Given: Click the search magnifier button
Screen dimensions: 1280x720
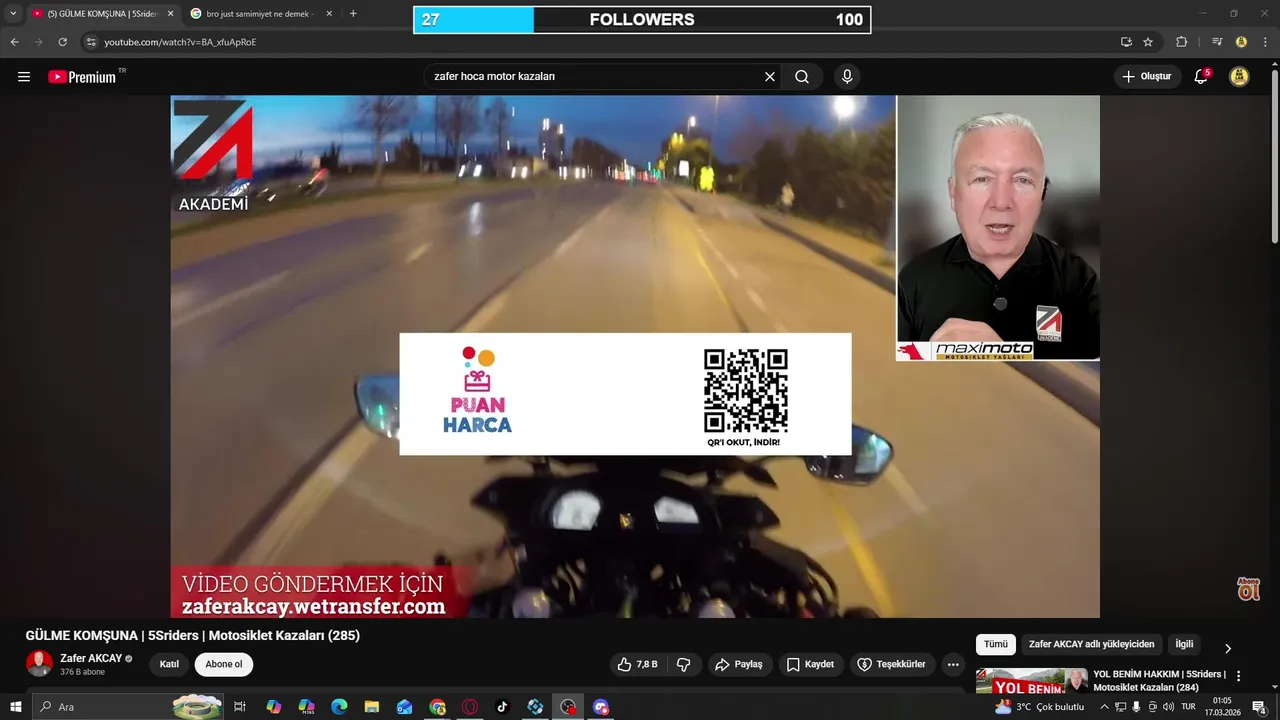Looking at the screenshot, I should (802, 77).
